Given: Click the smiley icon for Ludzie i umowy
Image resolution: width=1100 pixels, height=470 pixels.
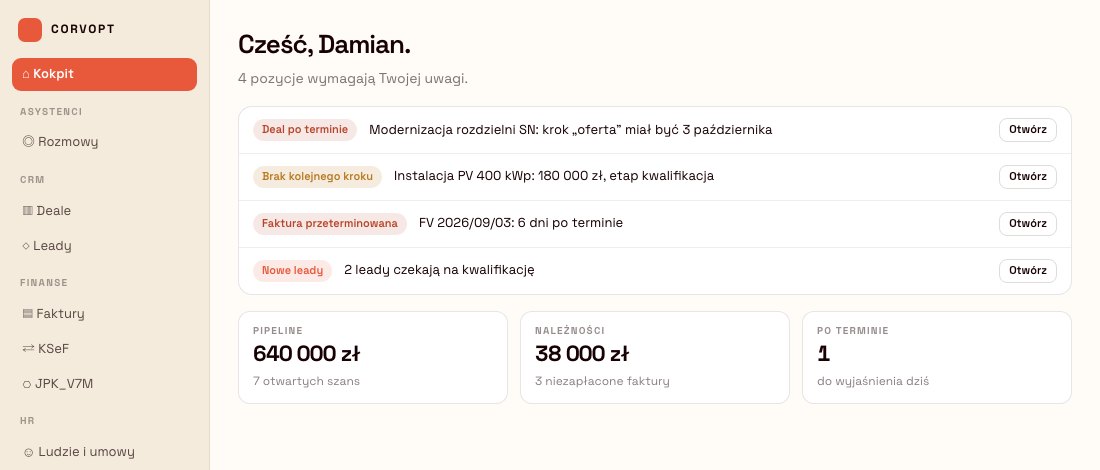Looking at the screenshot, I should pyautogui.click(x=28, y=452).
